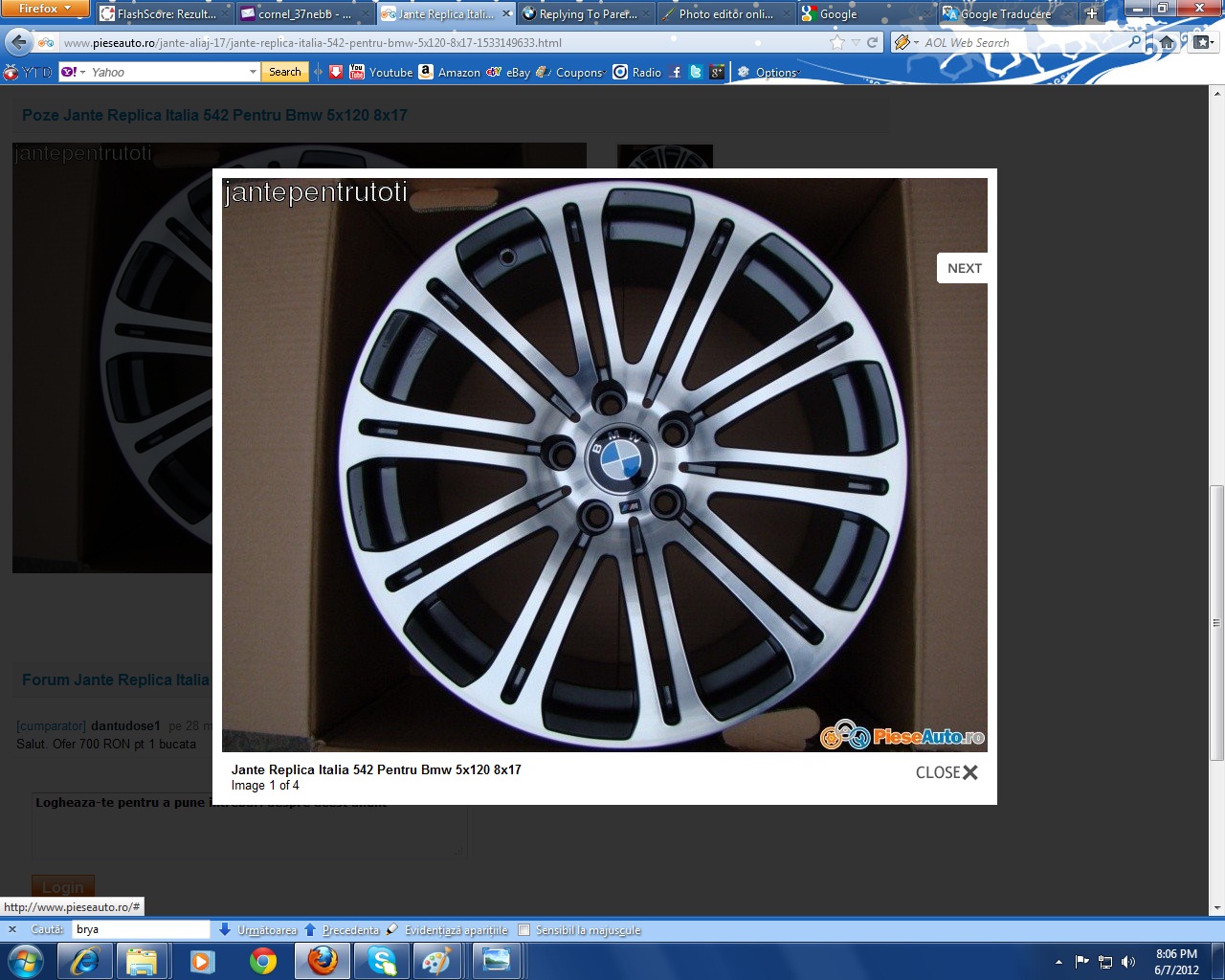The width and height of the screenshot is (1225, 980).
Task: Switch to the Replying To Parer tab
Action: point(586,13)
